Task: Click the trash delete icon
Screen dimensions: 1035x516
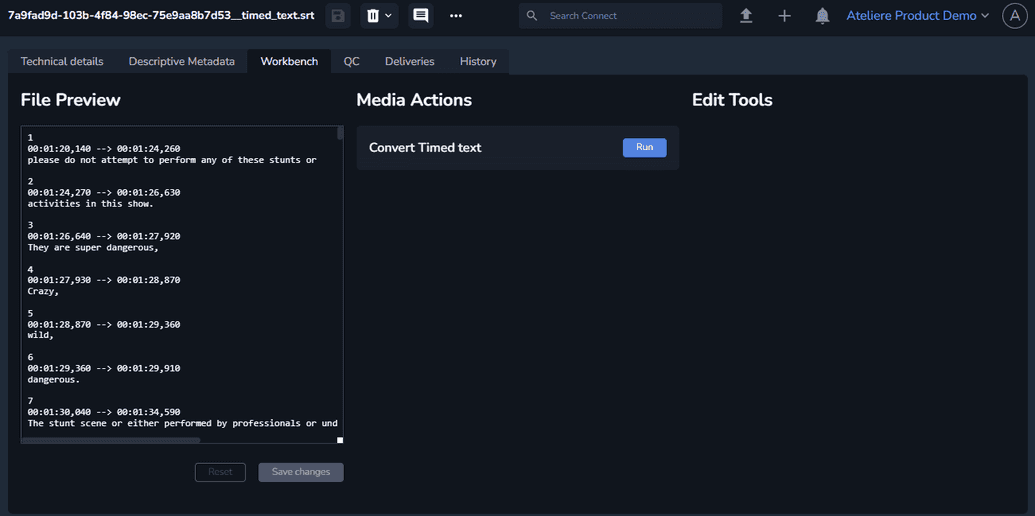Action: pyautogui.click(x=373, y=16)
